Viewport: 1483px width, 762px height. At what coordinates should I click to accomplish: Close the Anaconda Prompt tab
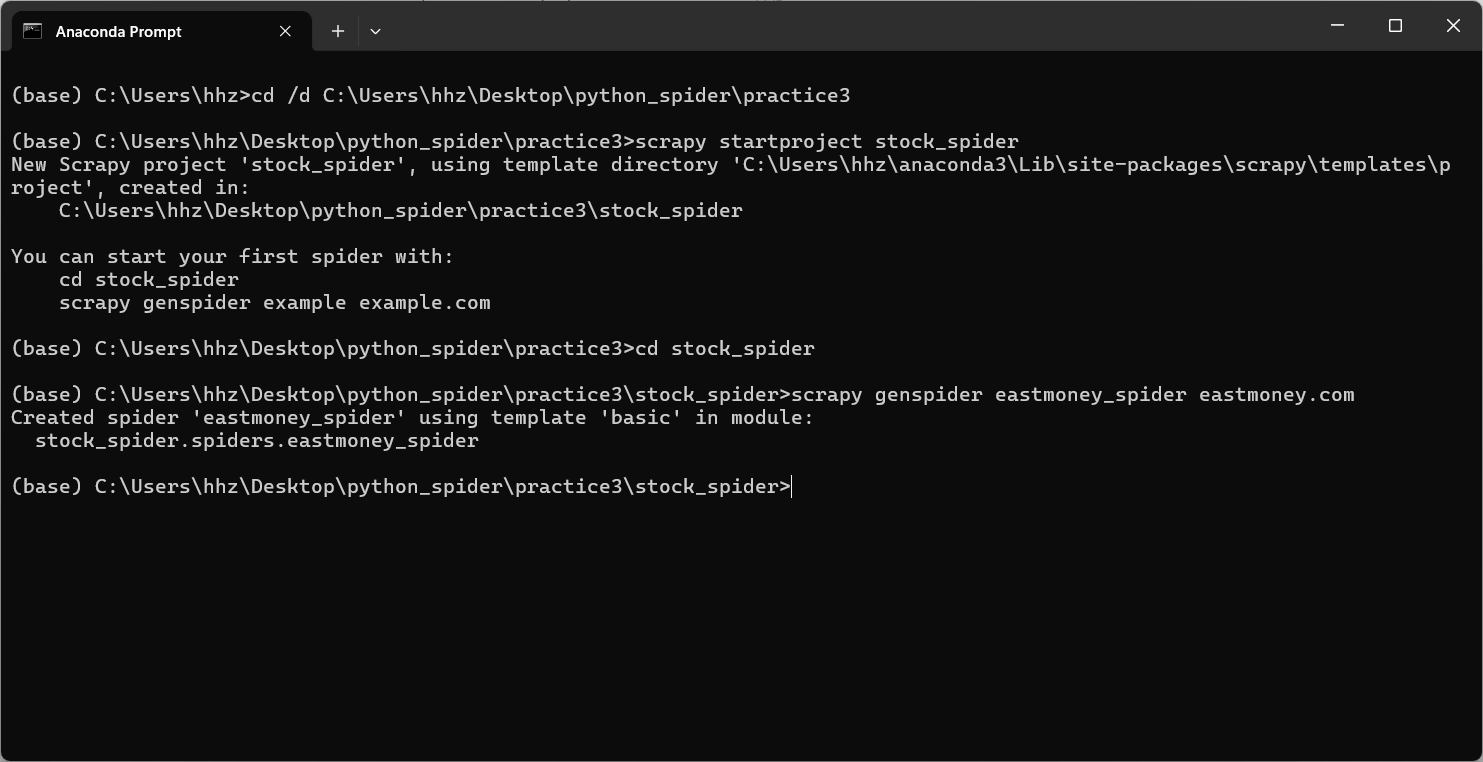click(285, 31)
